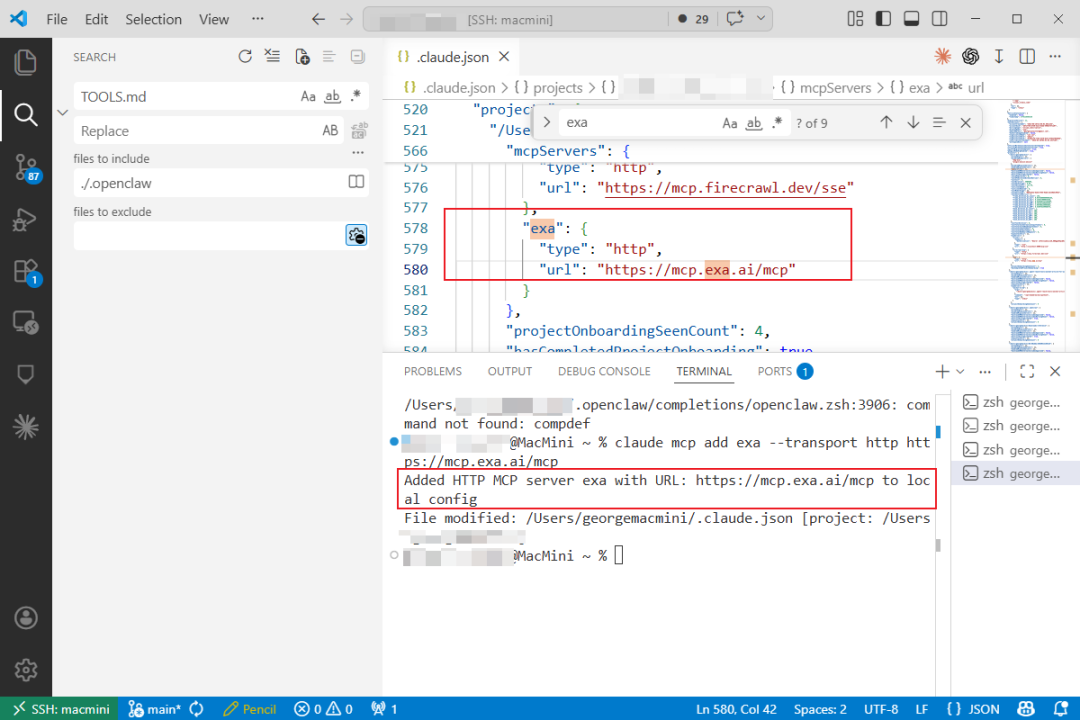
Task: Click the Copilot icon in status bar
Action: (x=1026, y=708)
